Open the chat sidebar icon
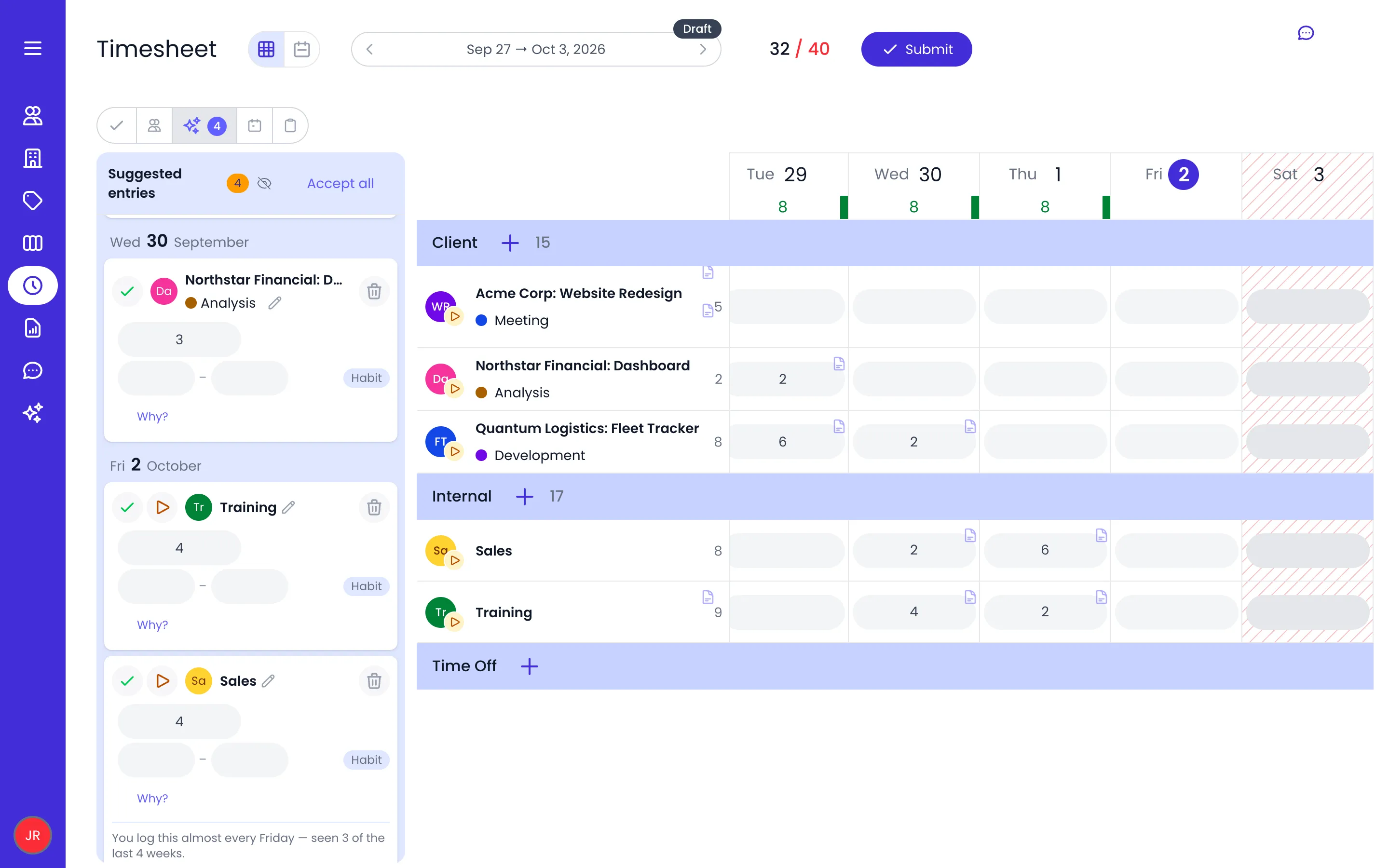Screen dimensions: 1389x868 coord(33,370)
